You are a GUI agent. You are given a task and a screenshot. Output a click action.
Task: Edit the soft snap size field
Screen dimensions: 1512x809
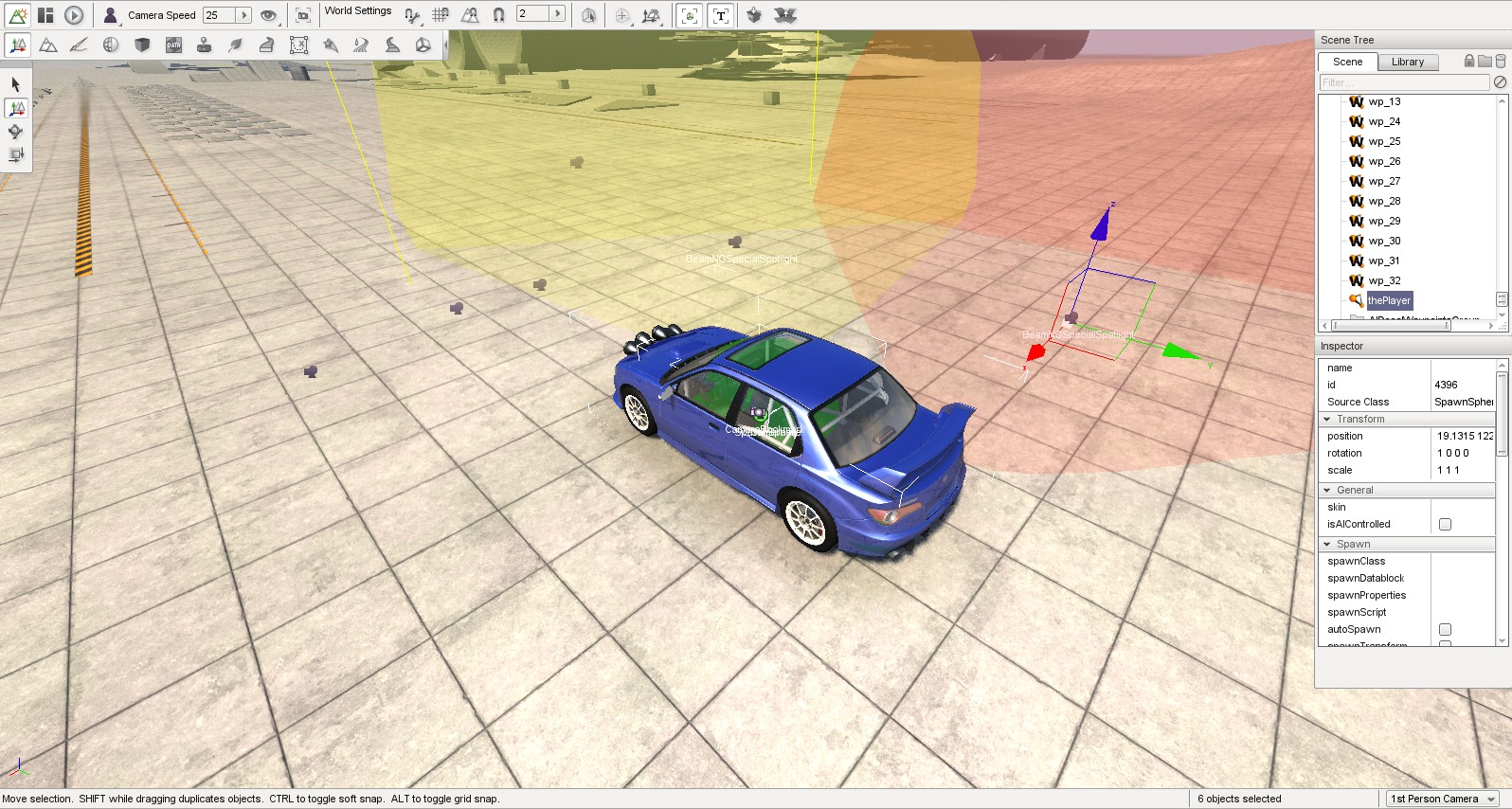click(533, 14)
